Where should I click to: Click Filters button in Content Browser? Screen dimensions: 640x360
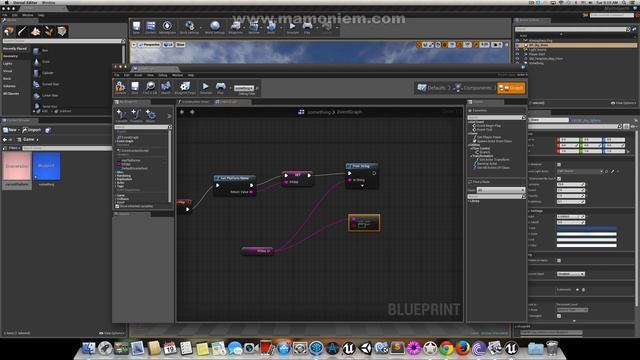point(11,148)
